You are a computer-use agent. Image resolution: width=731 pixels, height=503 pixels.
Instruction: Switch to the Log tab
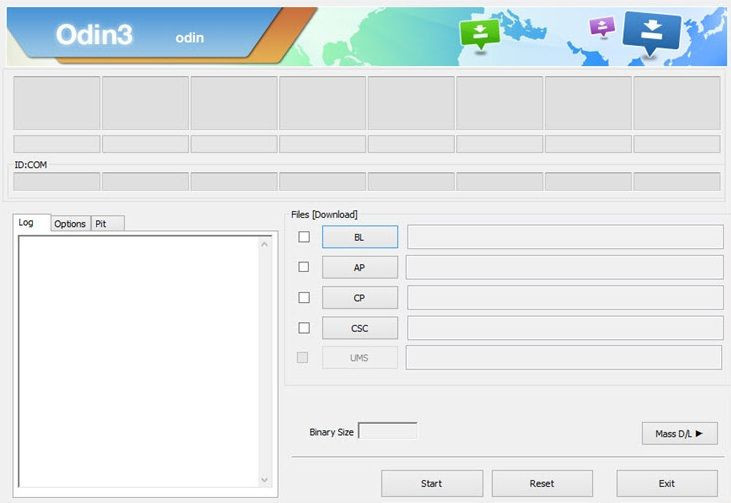[x=32, y=223]
